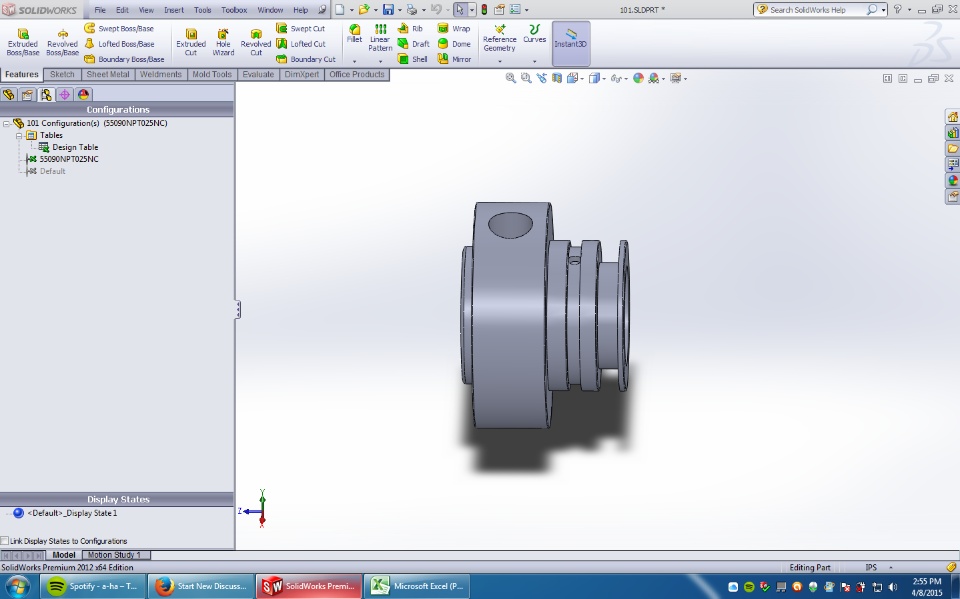Select the Design Table tree item

coord(69,147)
